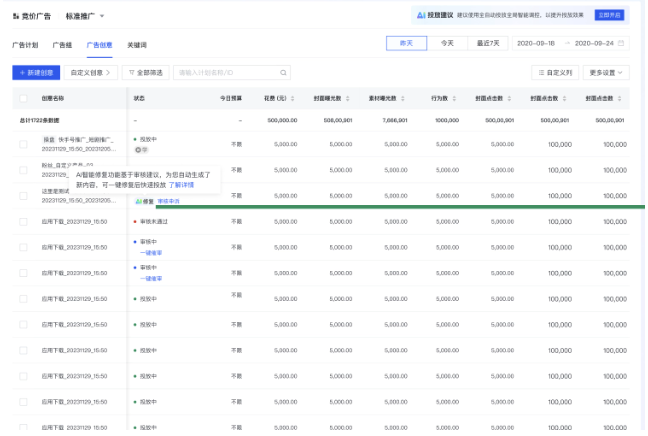Open the 了解详情 link in the tooltip

point(181,185)
